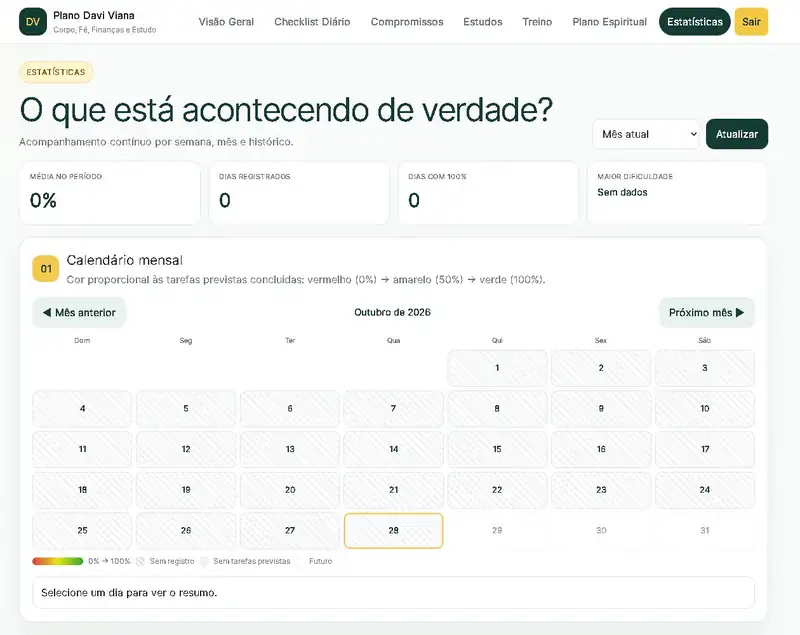Image resolution: width=800 pixels, height=635 pixels.
Task: Click the Futuro legend label
Action: click(320, 561)
